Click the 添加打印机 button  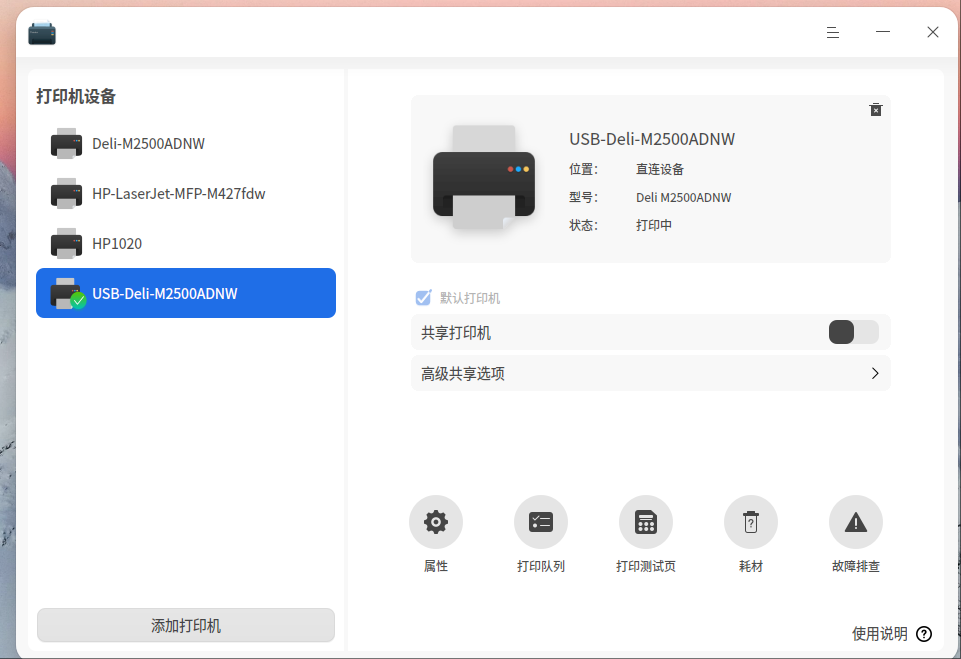click(x=186, y=625)
